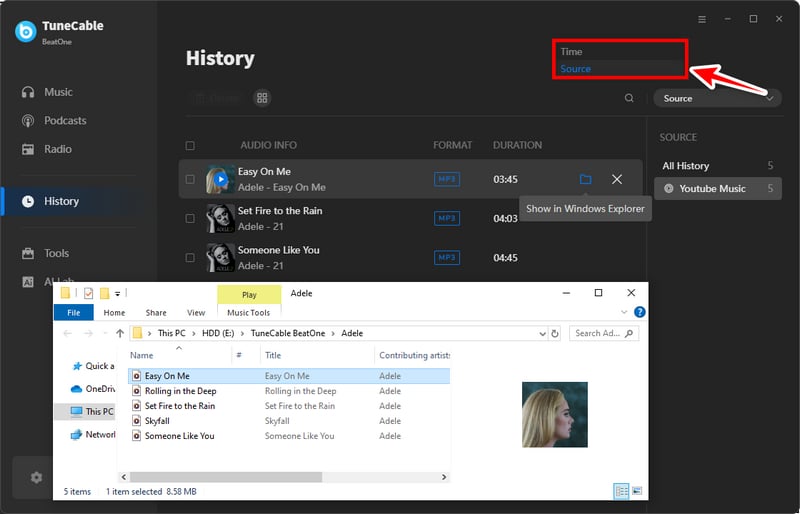This screenshot has height=514, width=800.
Task: Go to the History page
Action: tap(50, 201)
